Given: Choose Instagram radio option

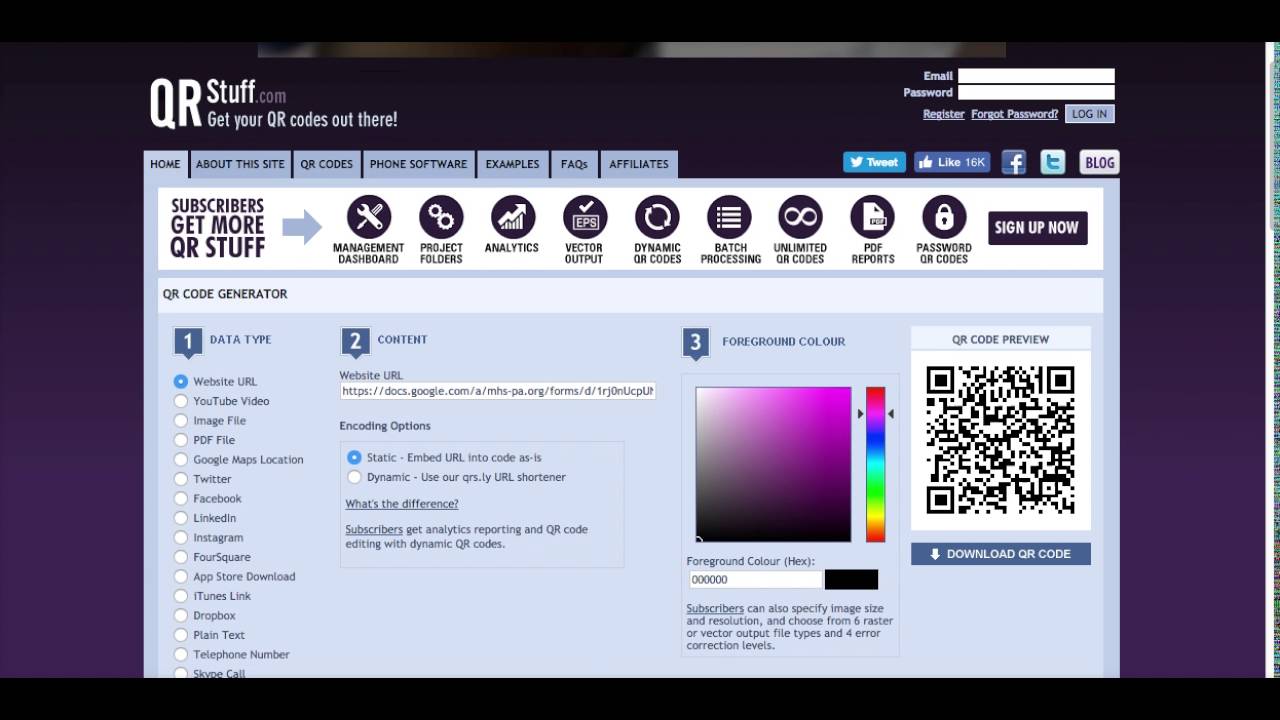Looking at the screenshot, I should point(181,537).
